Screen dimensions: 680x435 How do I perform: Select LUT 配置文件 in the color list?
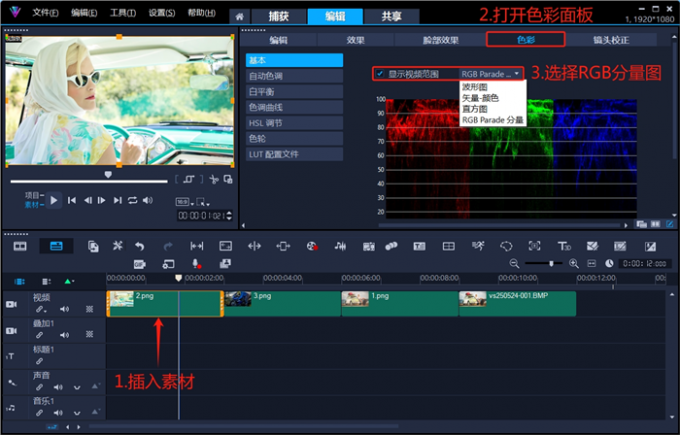pos(294,154)
